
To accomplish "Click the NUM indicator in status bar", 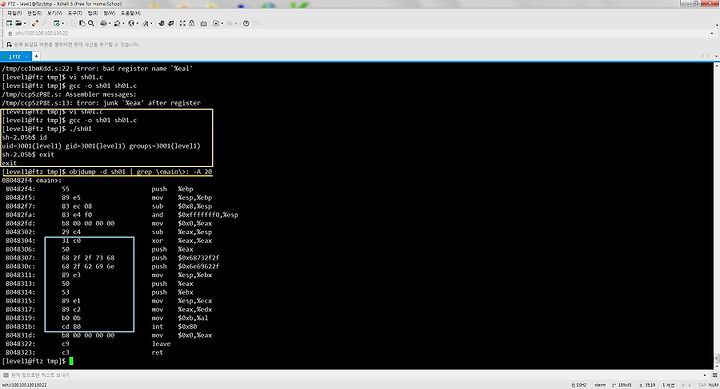I will pyautogui.click(x=713, y=385).
